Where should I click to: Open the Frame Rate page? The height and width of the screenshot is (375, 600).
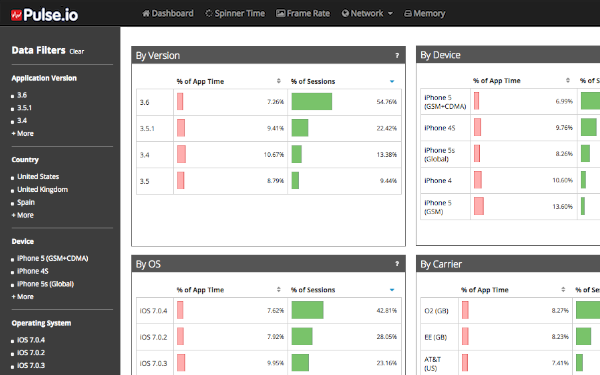303,13
